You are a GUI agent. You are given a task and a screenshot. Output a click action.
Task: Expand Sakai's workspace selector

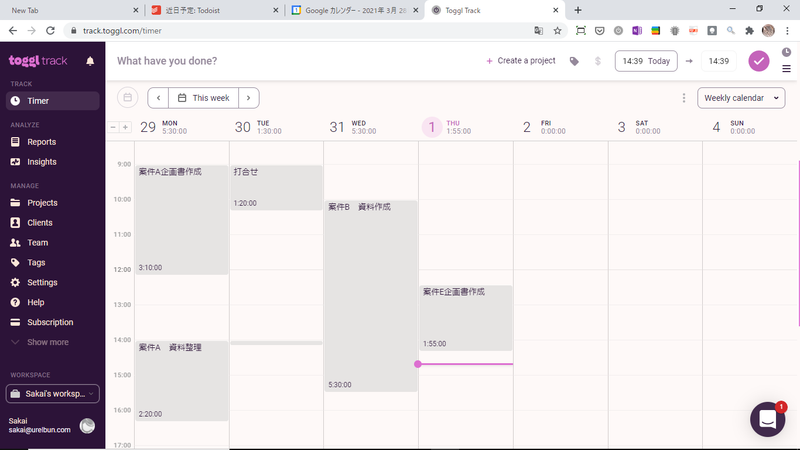coord(53,394)
